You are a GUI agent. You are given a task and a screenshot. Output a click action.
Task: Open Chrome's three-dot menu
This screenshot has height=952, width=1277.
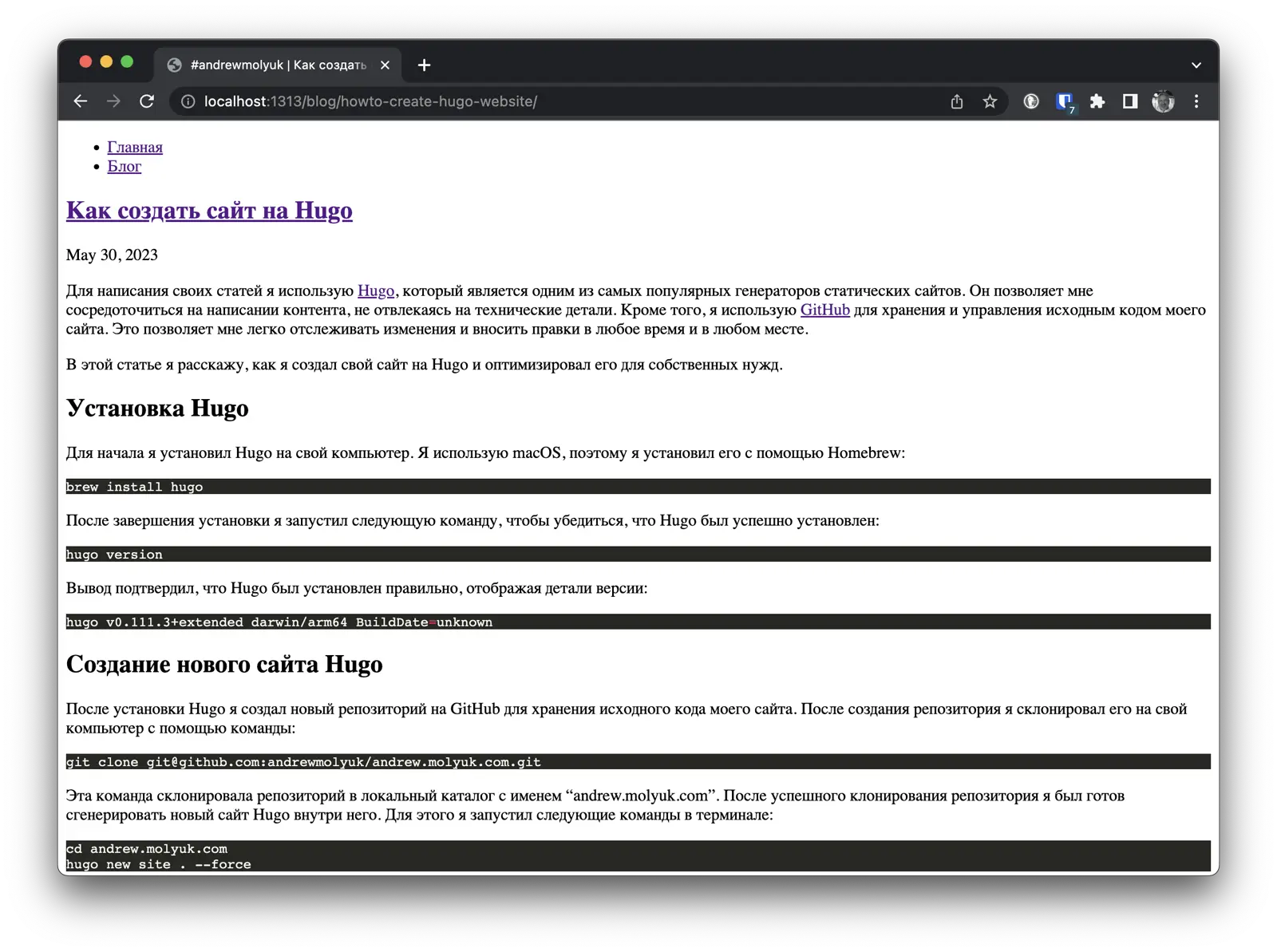pyautogui.click(x=1196, y=101)
